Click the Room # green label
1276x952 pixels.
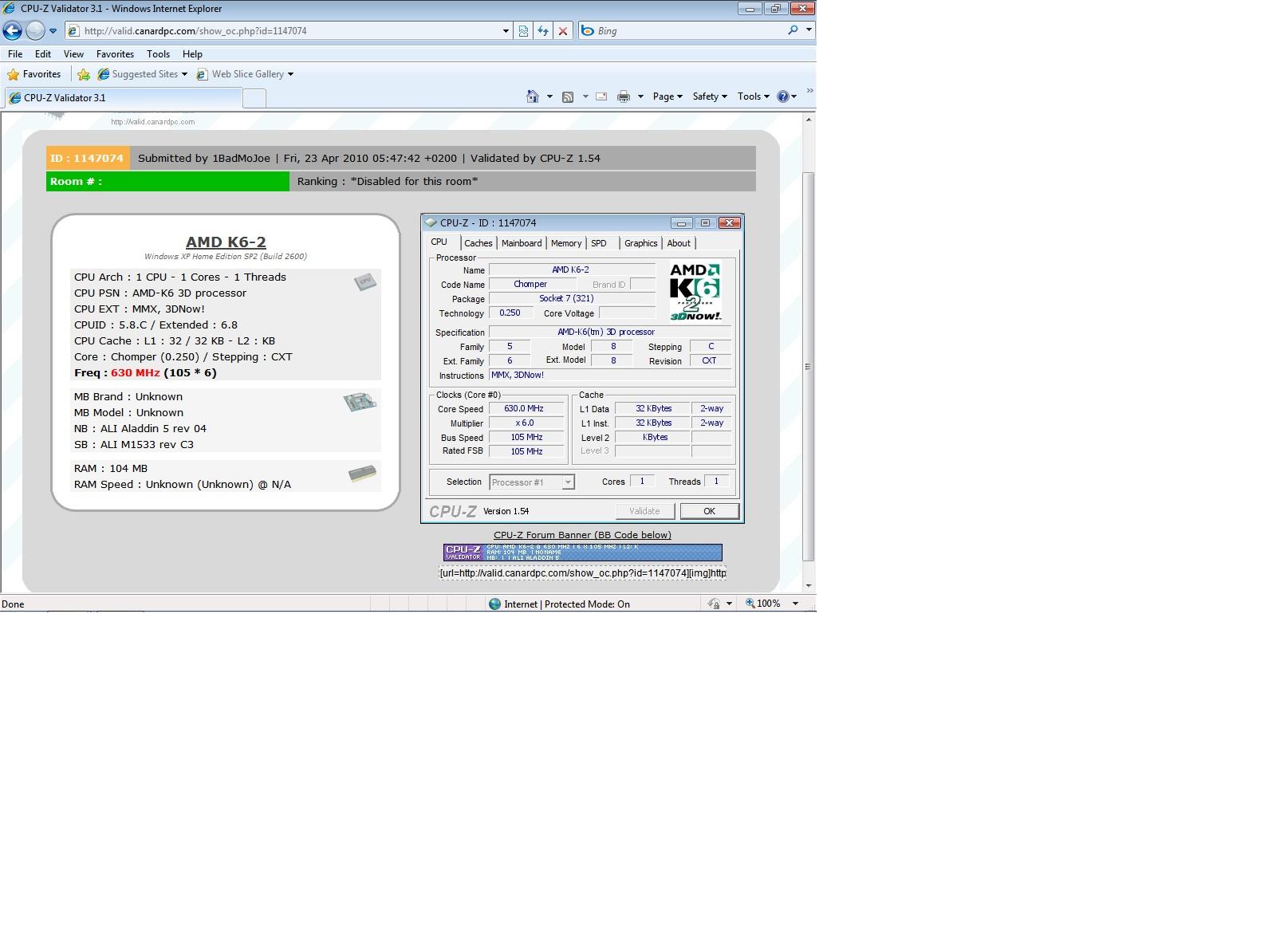[x=167, y=181]
